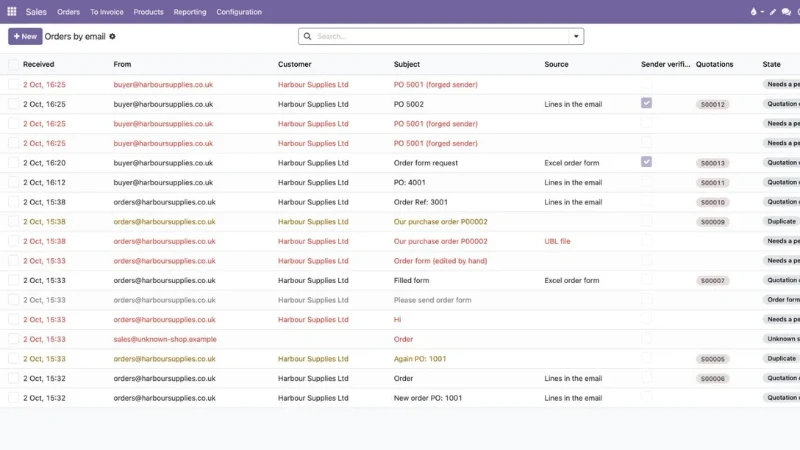
Task: Open quotation tag S00009
Action: point(712,222)
